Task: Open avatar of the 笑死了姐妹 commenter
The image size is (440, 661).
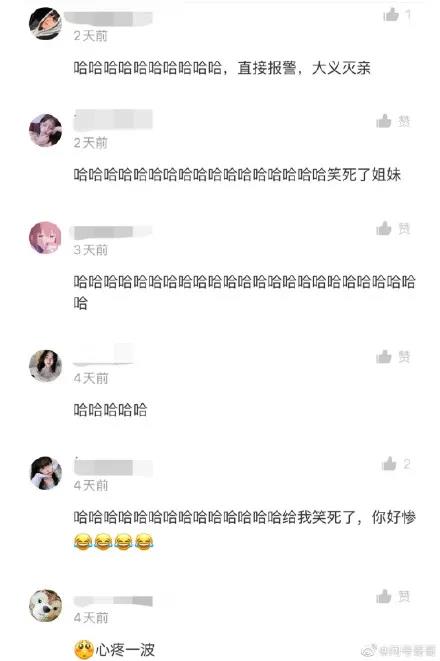Action: click(46, 130)
